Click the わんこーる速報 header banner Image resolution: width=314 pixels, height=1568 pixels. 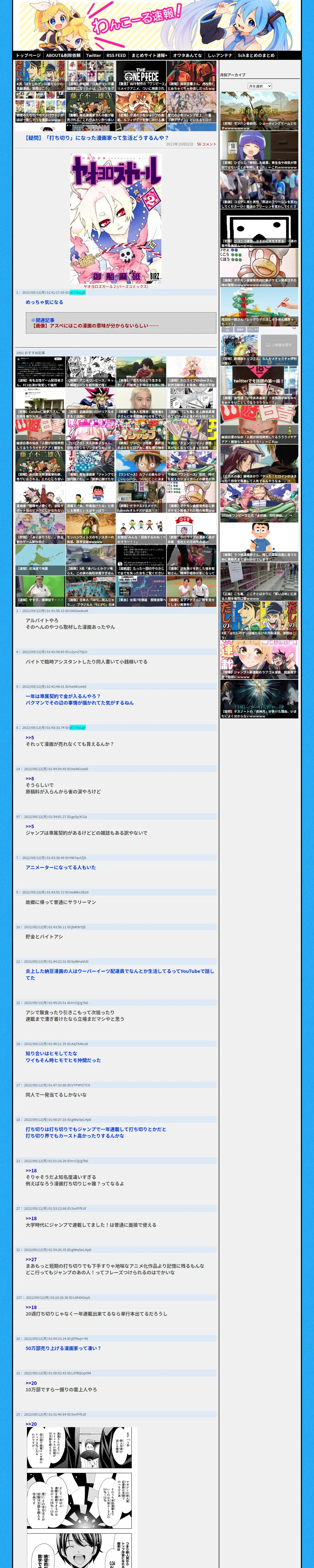click(x=157, y=26)
